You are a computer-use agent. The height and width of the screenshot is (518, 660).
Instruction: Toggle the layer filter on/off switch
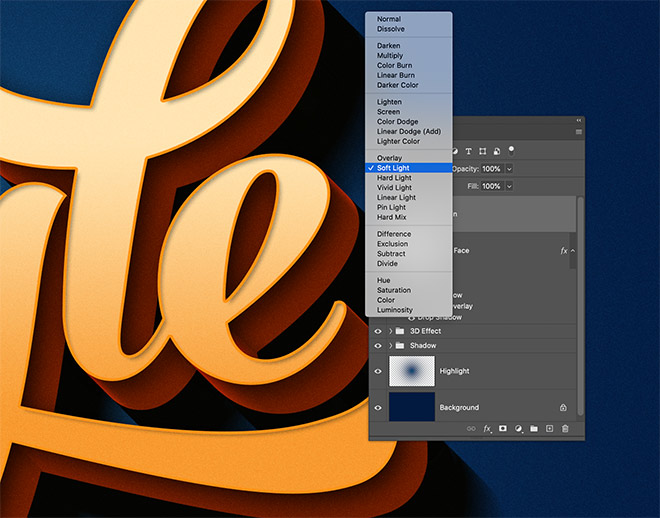tap(511, 149)
